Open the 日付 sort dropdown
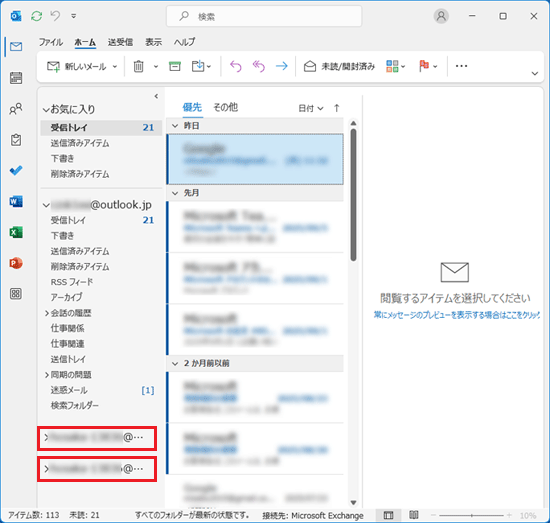Image resolution: width=550 pixels, height=523 pixels. 311,108
